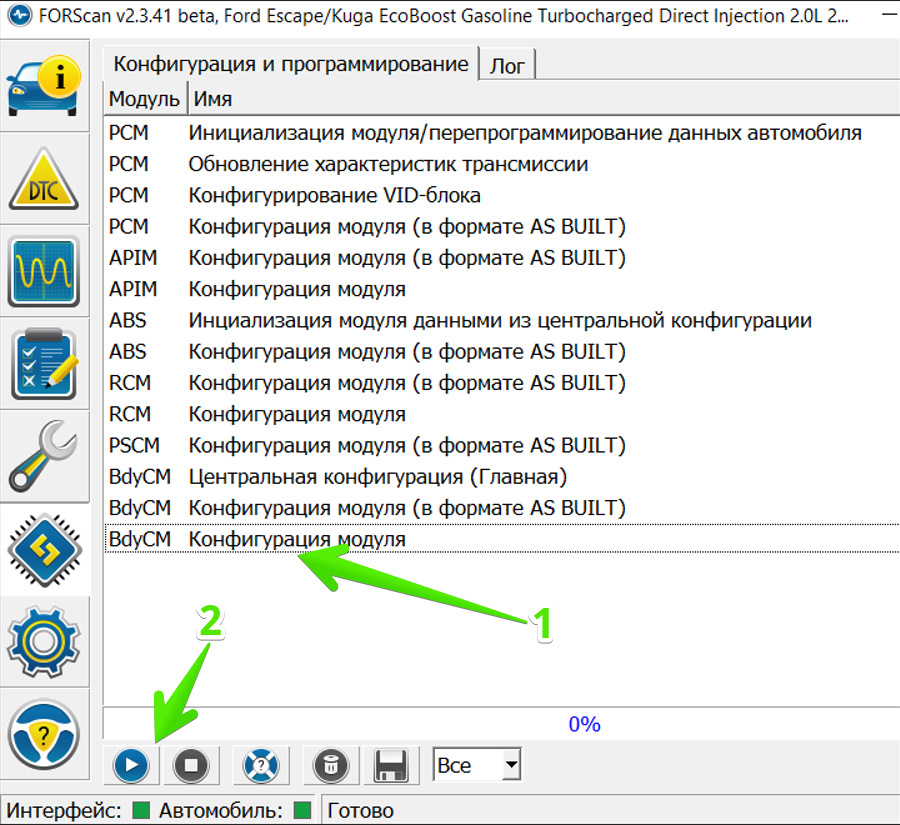Viewport: 900px width, 825px height.
Task: Click the FORScan app icon in title bar
Action: point(20,16)
